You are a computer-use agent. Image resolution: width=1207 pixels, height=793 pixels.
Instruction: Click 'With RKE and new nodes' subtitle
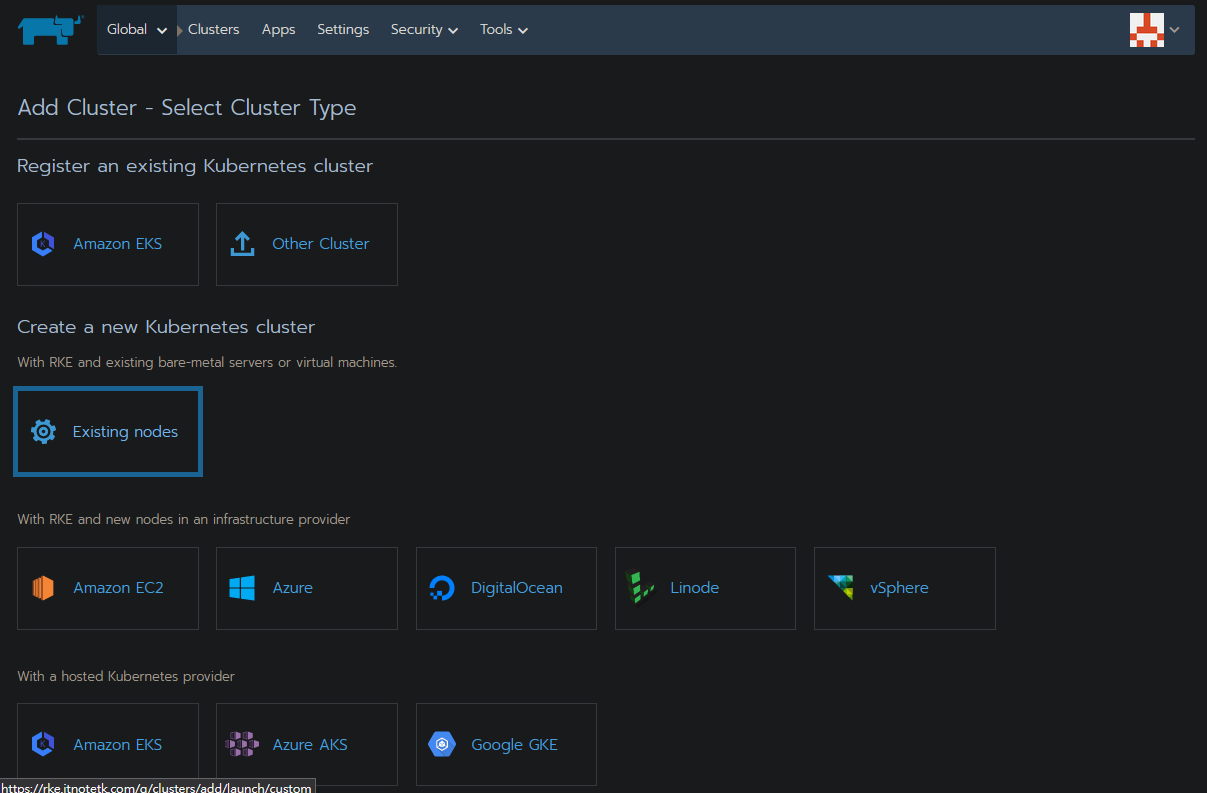[184, 519]
